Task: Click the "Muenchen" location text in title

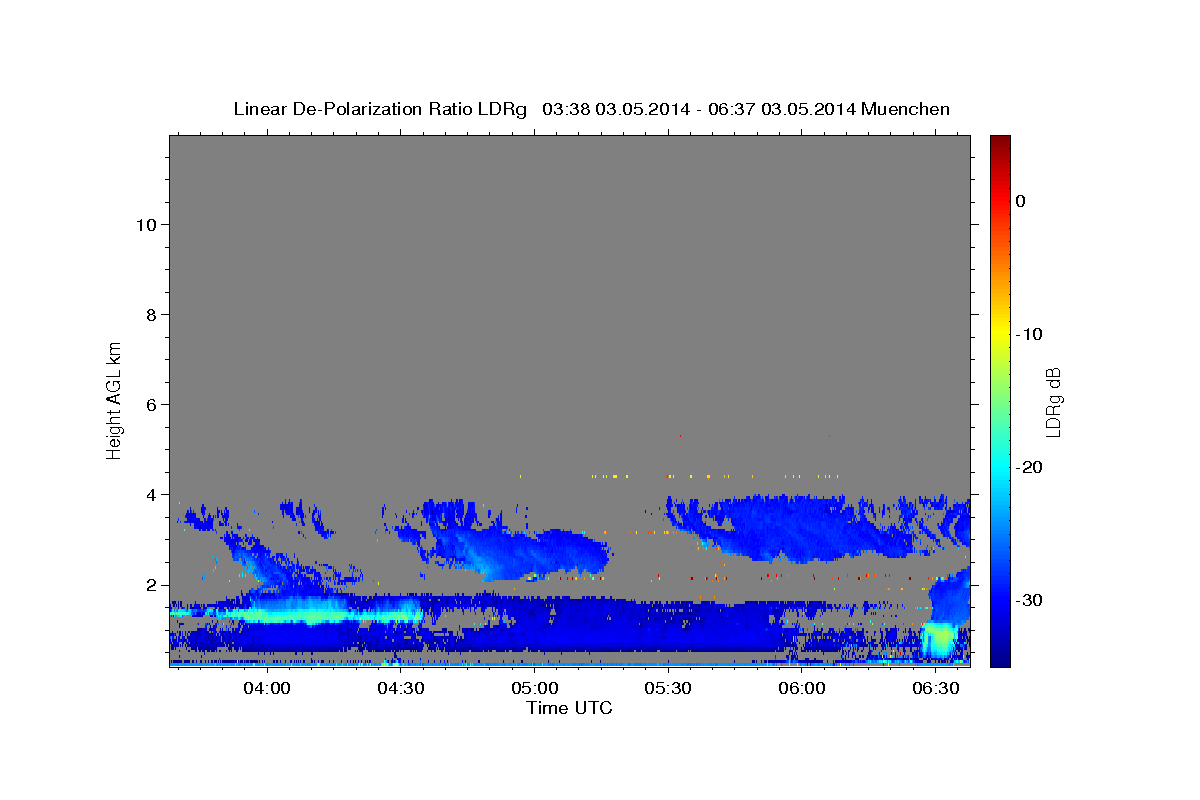Action: [907, 109]
